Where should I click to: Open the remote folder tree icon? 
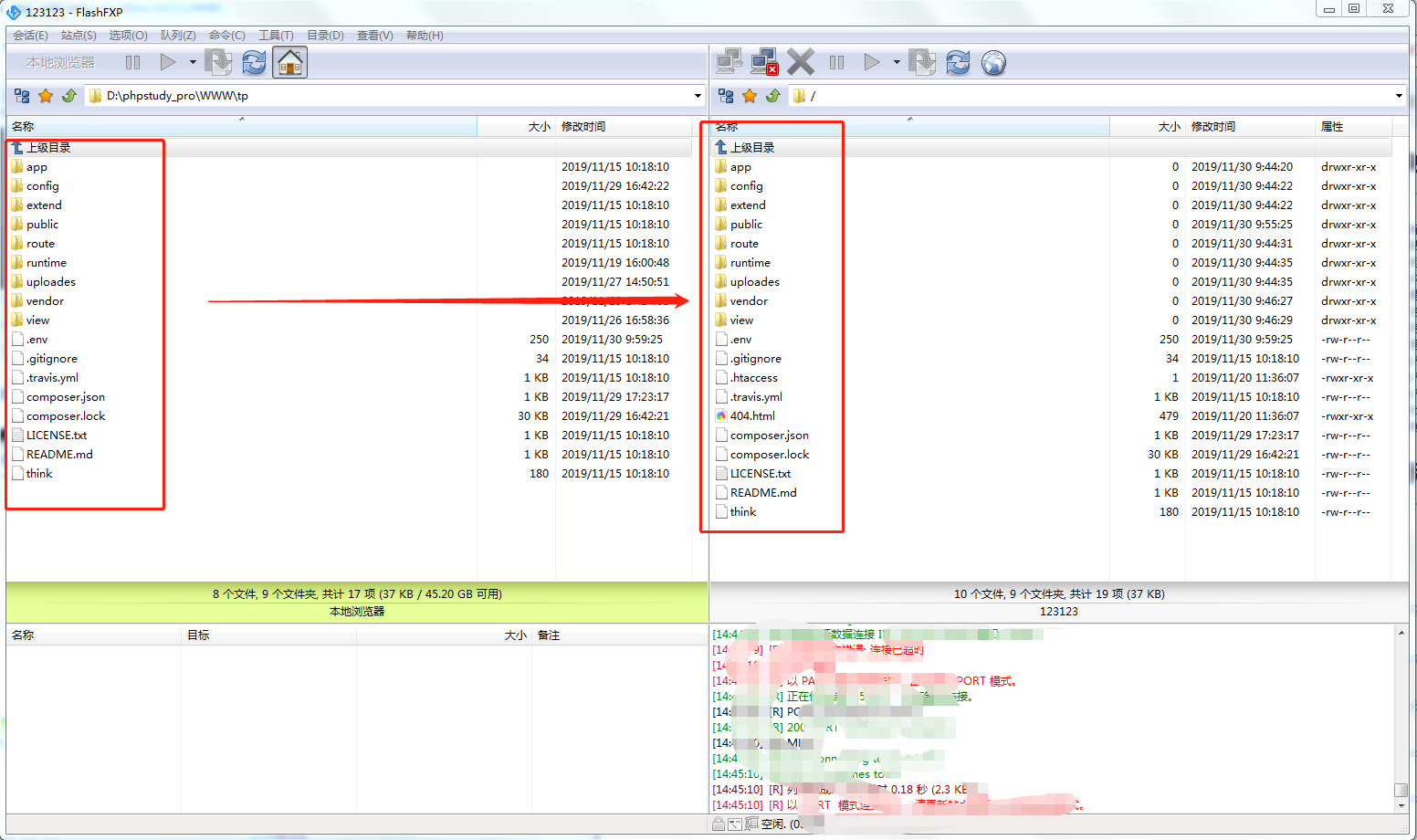tap(727, 96)
